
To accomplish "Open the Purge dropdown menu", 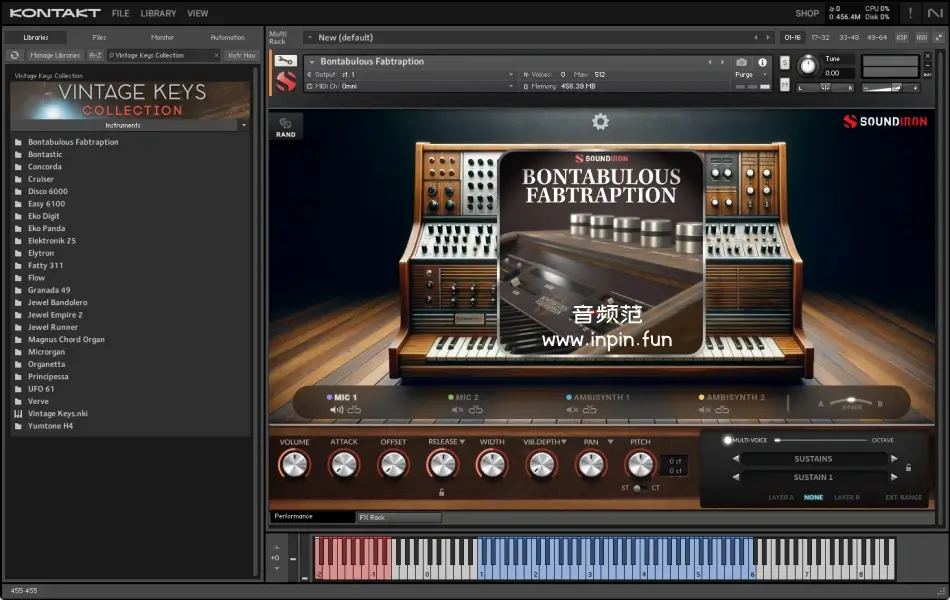I will tap(750, 75).
